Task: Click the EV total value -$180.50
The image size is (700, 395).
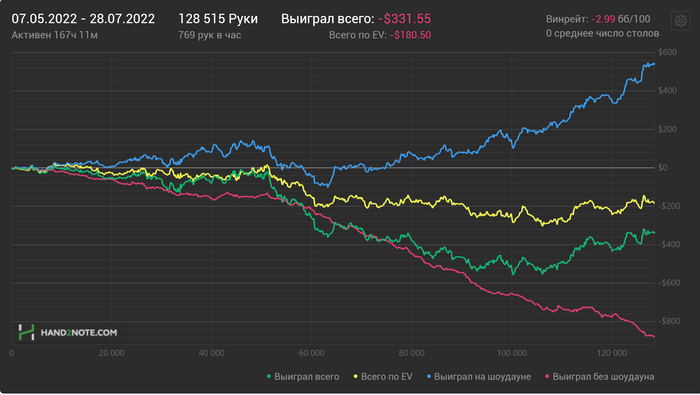Action: (410, 35)
